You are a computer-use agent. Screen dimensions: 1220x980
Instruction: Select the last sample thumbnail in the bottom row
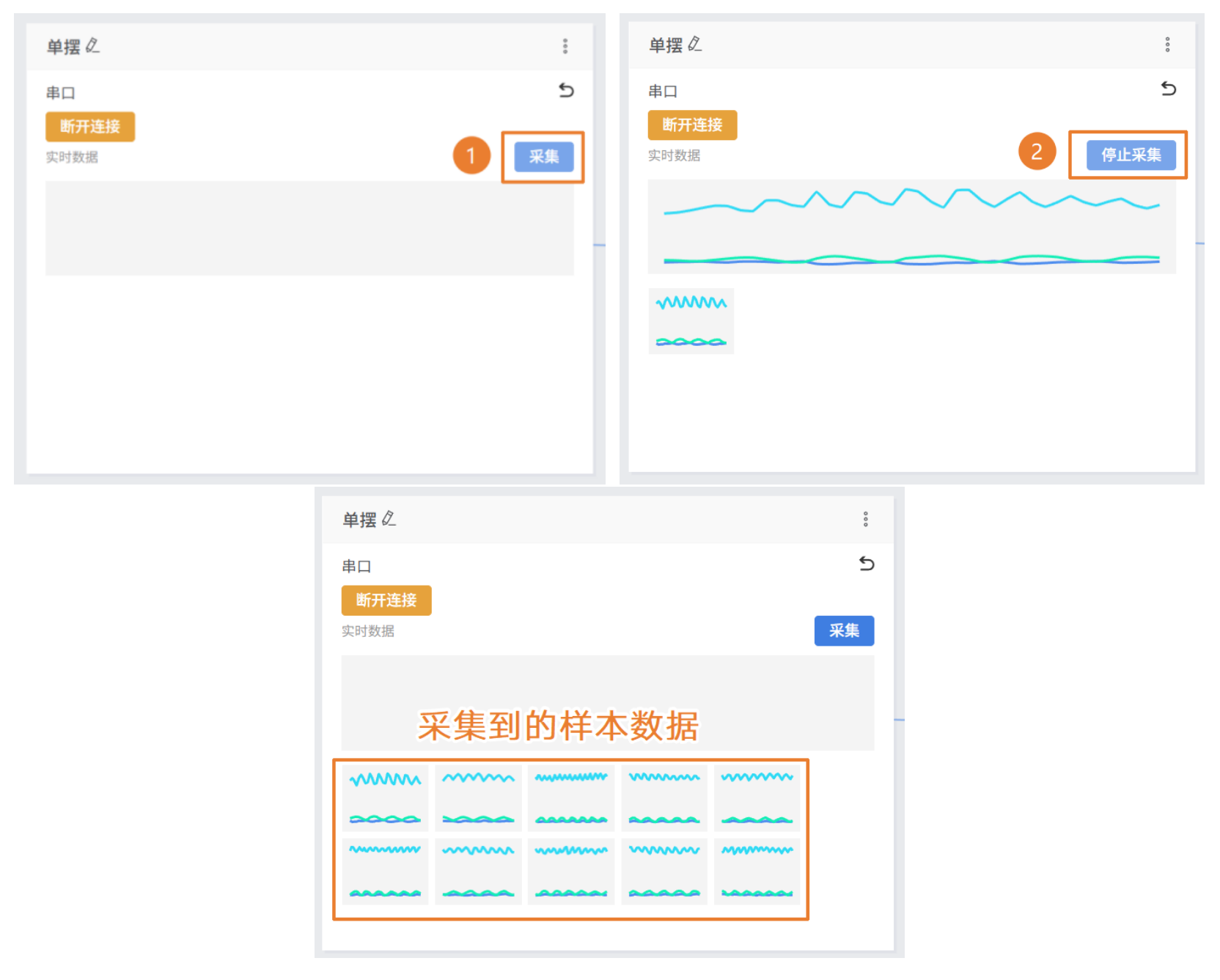757,872
